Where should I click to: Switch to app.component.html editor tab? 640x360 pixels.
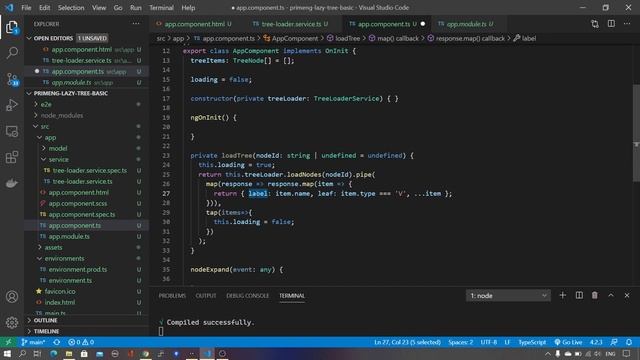tap(194, 24)
